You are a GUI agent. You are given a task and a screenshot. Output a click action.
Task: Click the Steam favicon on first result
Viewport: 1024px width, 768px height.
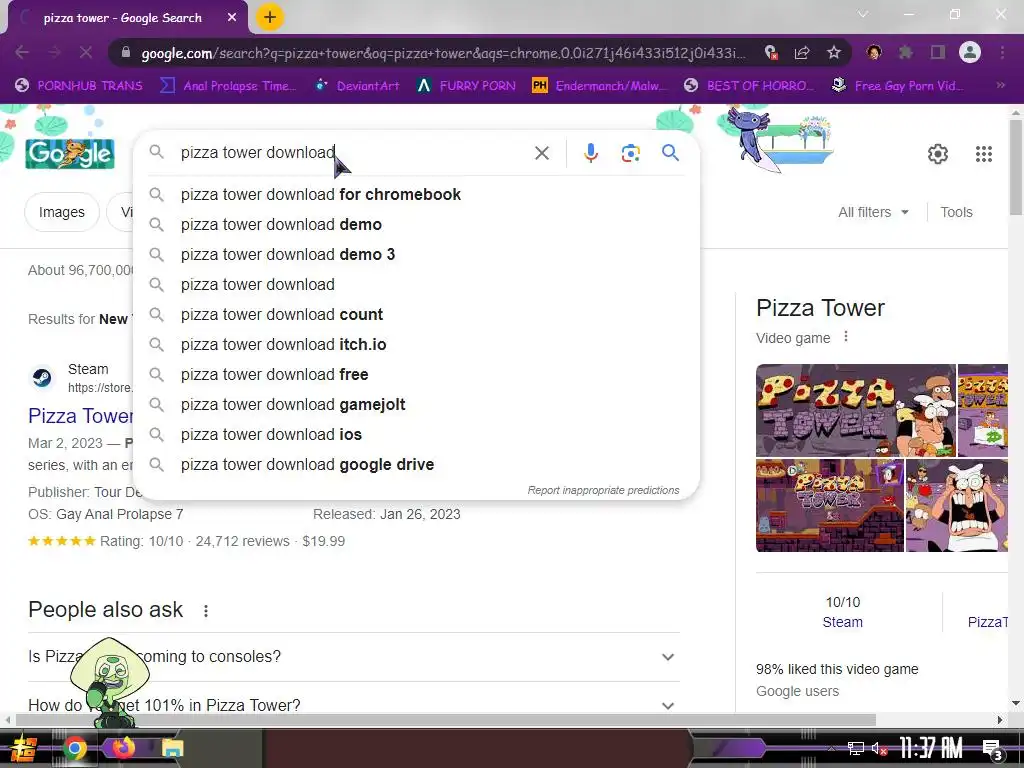coord(42,377)
